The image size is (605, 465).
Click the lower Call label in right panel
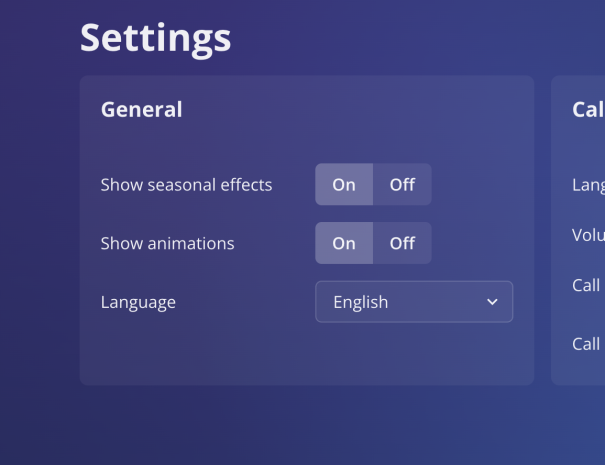[x=586, y=344]
